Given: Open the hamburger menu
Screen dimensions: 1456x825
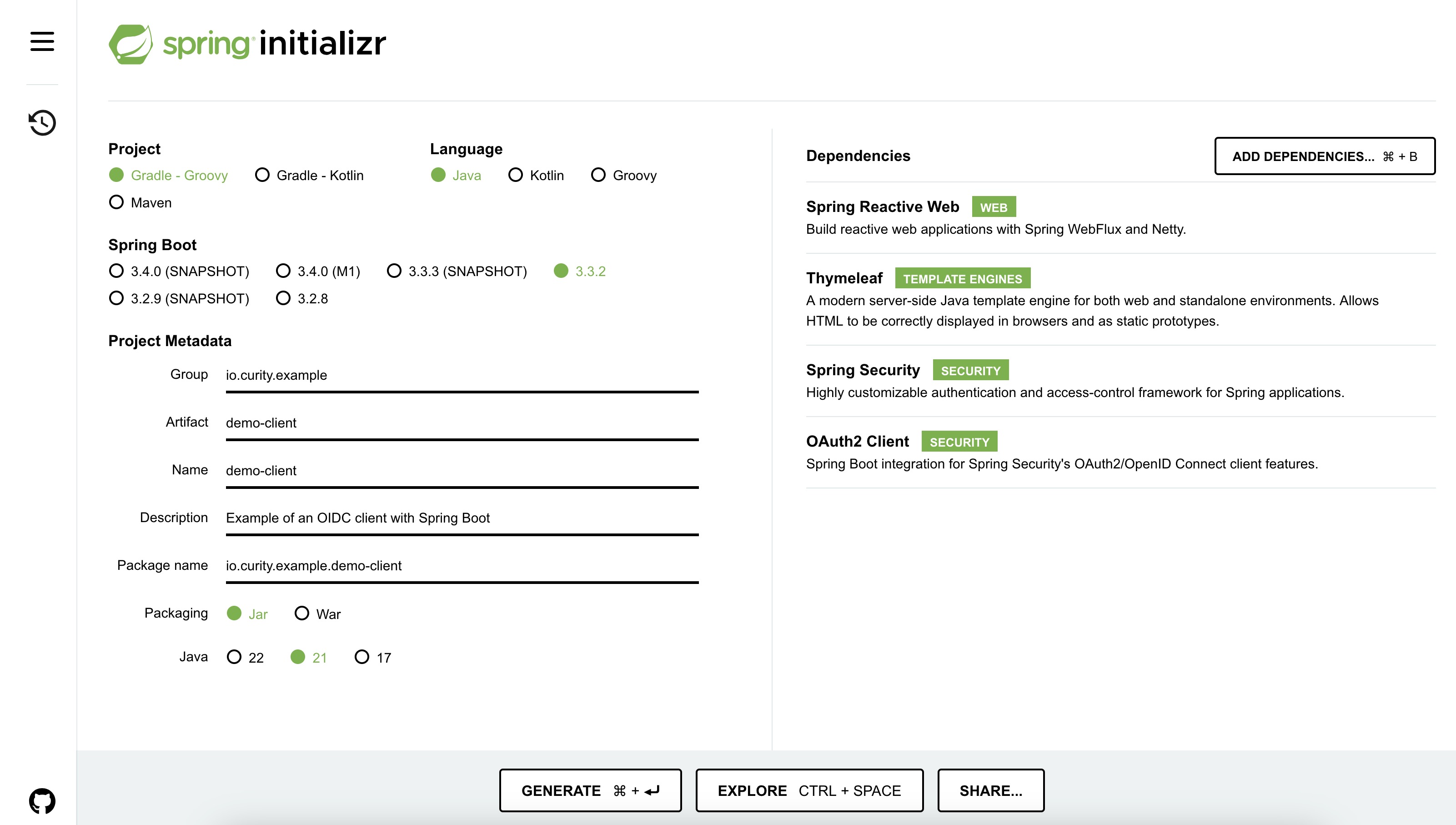Looking at the screenshot, I should [42, 41].
